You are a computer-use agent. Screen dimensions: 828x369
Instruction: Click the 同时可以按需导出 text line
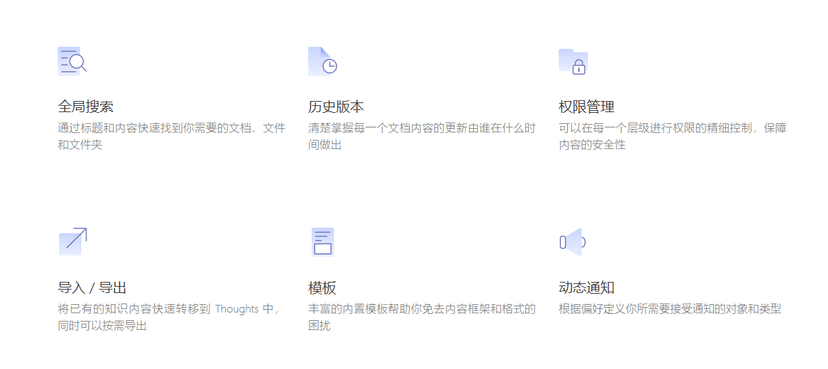pos(102,326)
